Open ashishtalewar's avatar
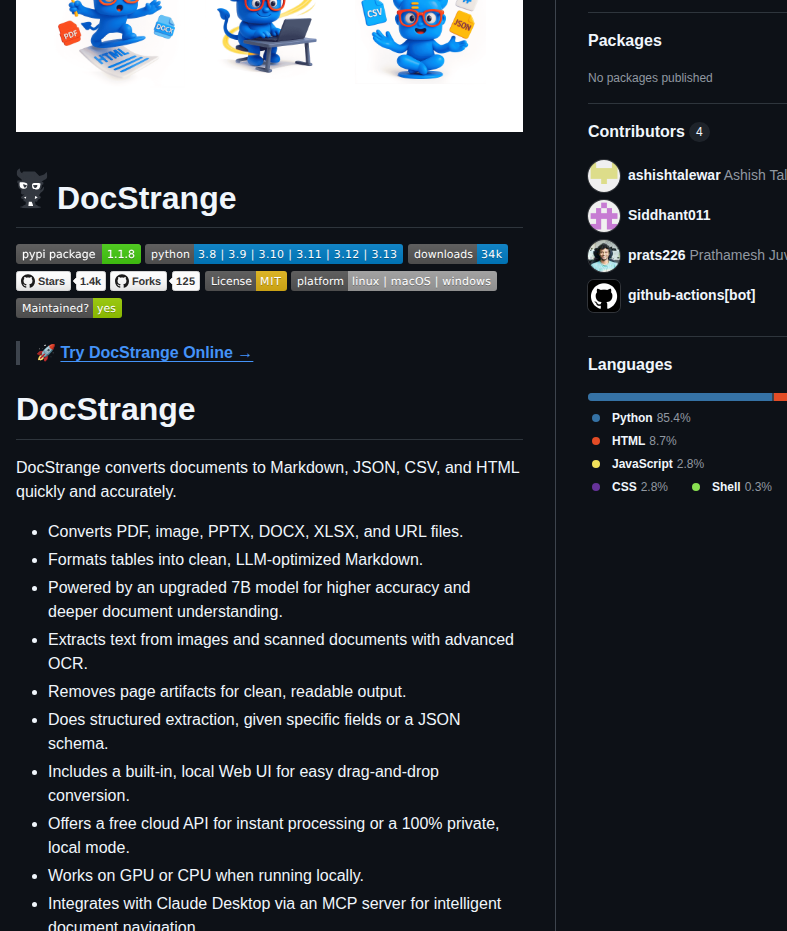787x931 pixels. tap(603, 176)
